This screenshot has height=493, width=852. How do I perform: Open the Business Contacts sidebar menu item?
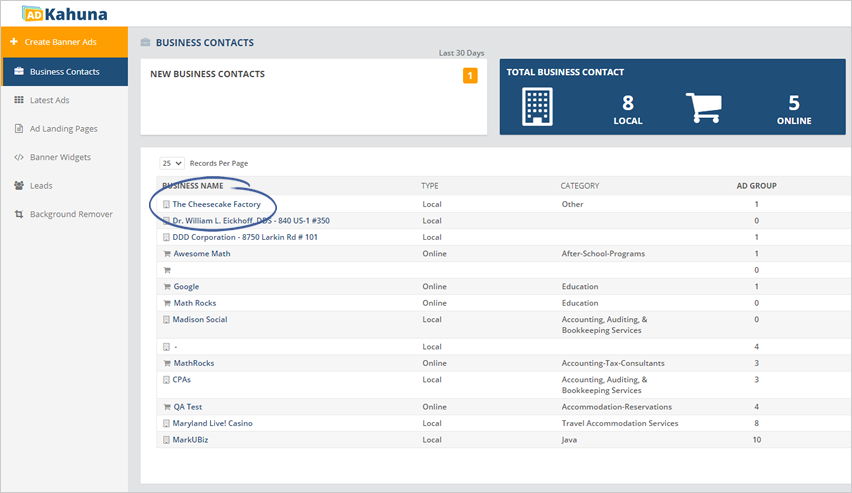64,72
